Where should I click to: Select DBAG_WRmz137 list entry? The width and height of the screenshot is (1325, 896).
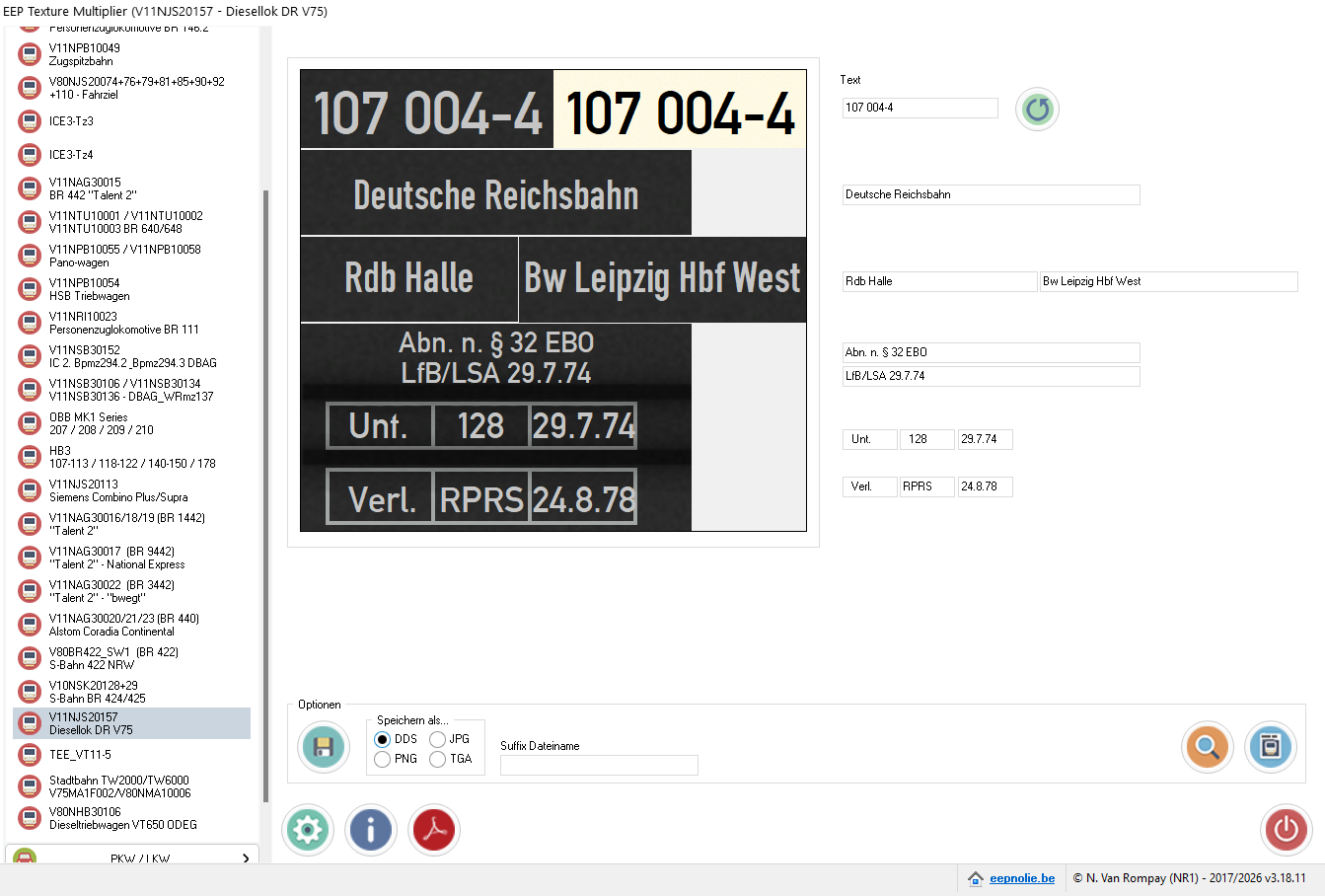[131, 390]
